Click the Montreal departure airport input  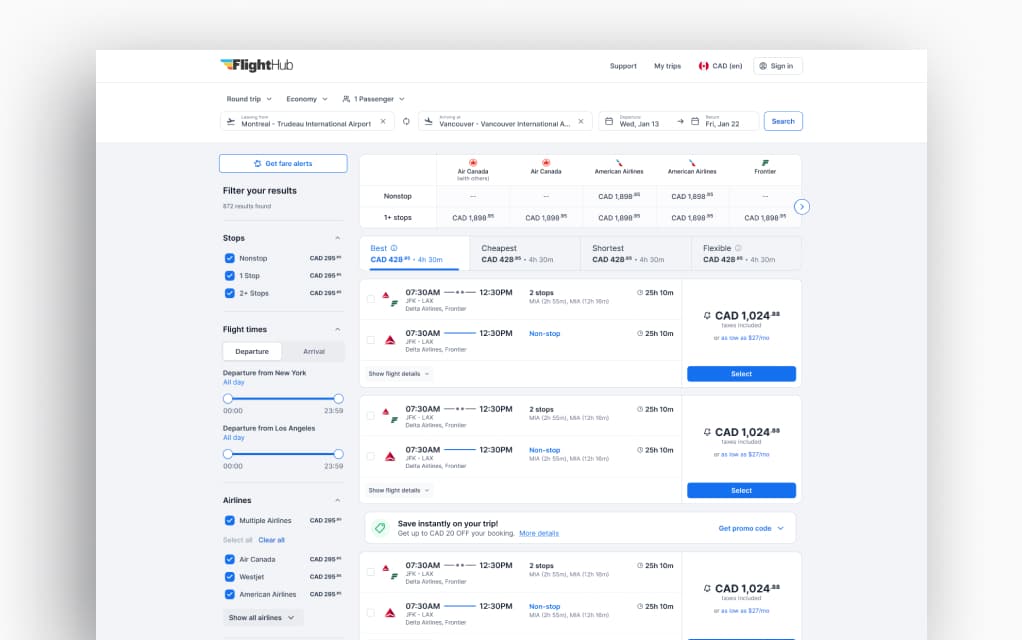(x=306, y=121)
